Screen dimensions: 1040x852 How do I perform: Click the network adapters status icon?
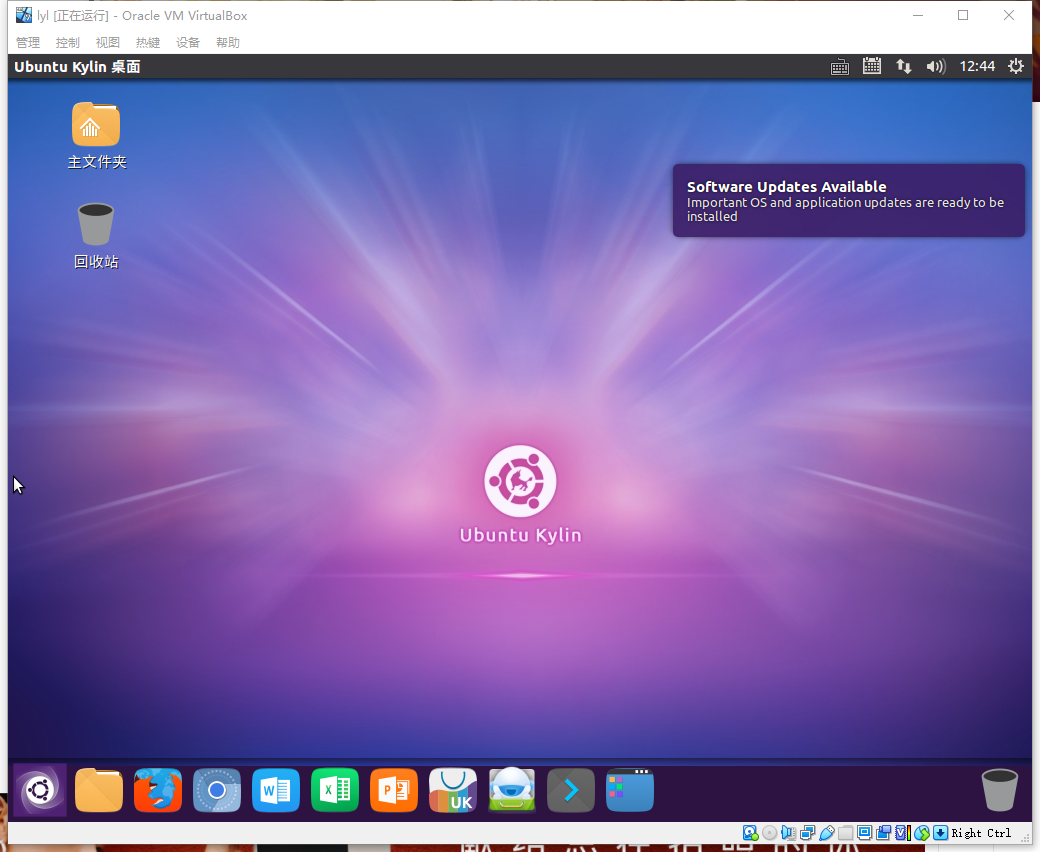click(807, 833)
